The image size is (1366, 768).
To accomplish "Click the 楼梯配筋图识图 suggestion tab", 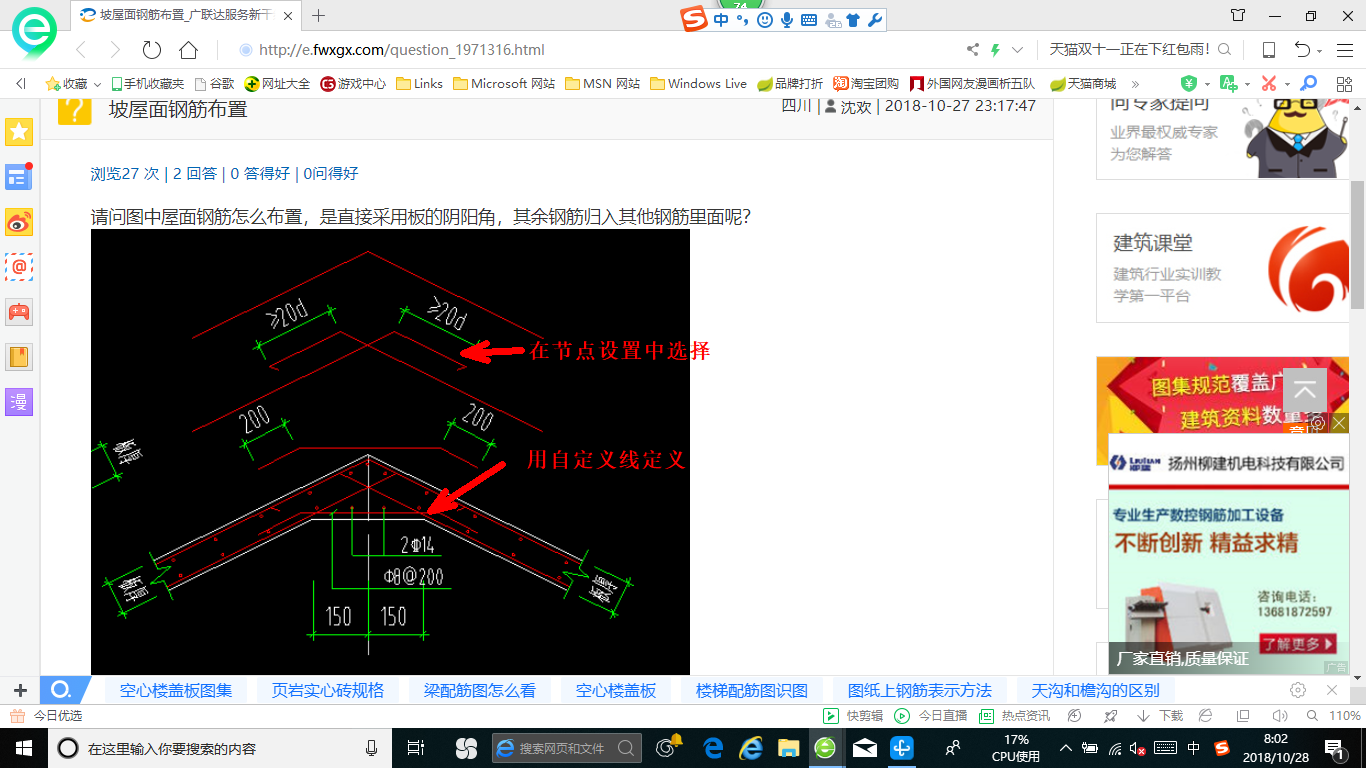I will click(x=752, y=690).
